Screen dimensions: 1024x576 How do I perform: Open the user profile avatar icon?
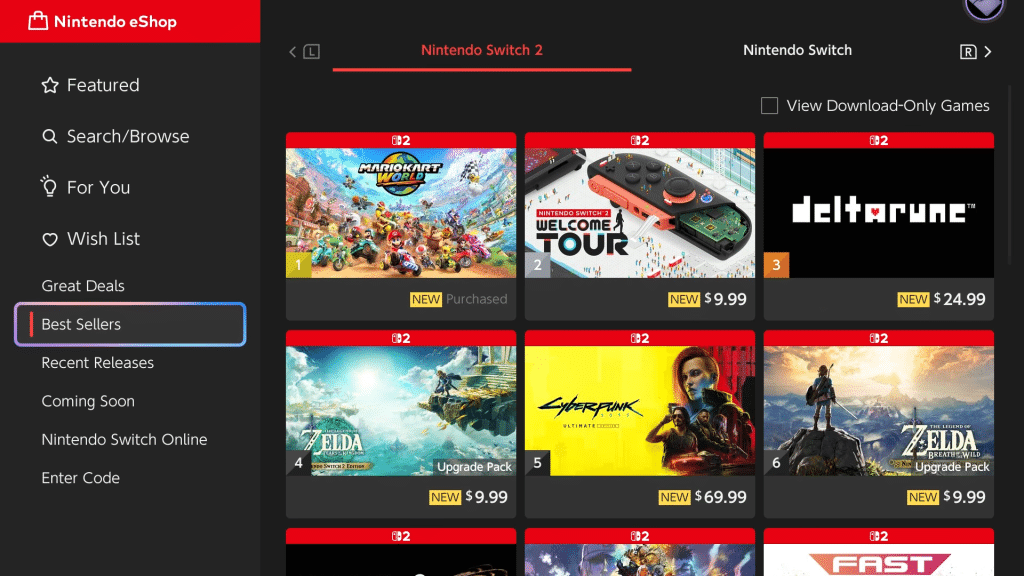coord(984,9)
